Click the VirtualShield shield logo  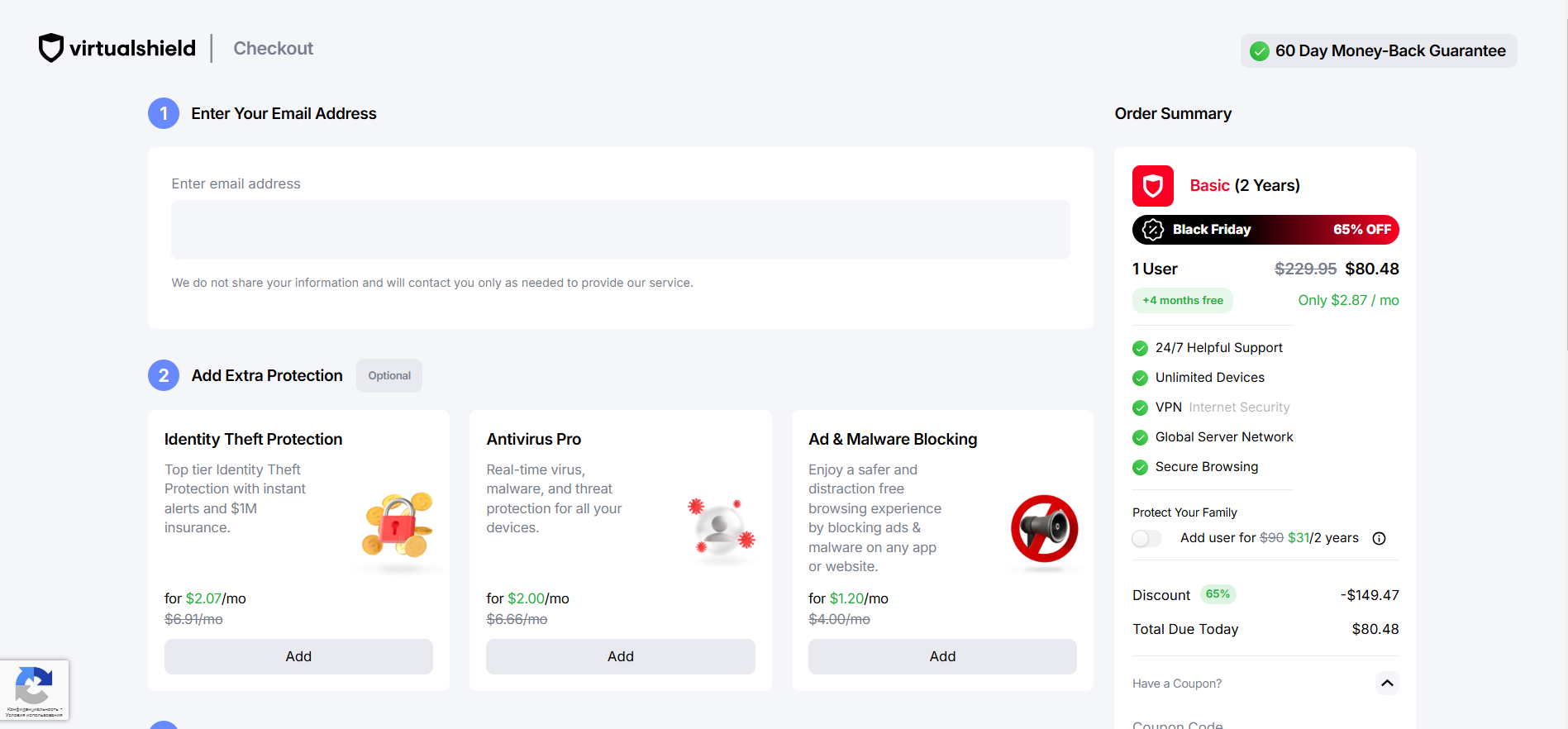[51, 48]
